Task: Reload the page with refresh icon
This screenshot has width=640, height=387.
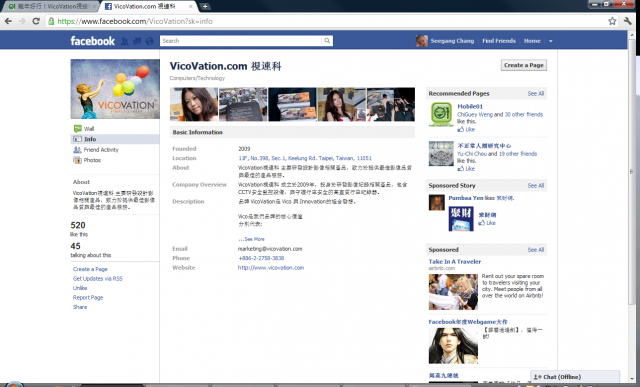Action: click(36, 21)
